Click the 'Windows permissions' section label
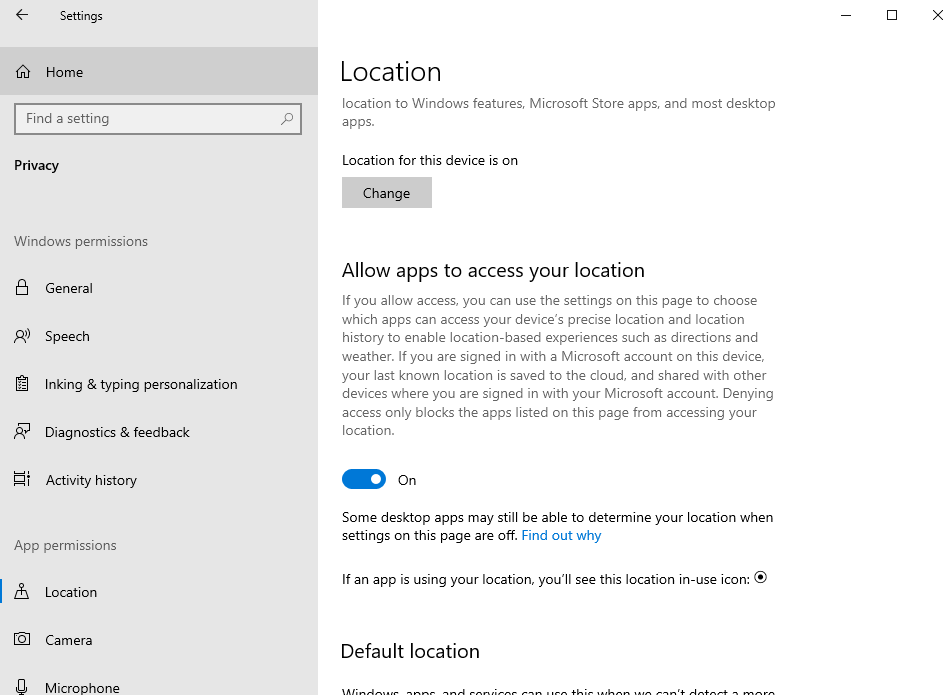This screenshot has width=950, height=695. point(81,241)
